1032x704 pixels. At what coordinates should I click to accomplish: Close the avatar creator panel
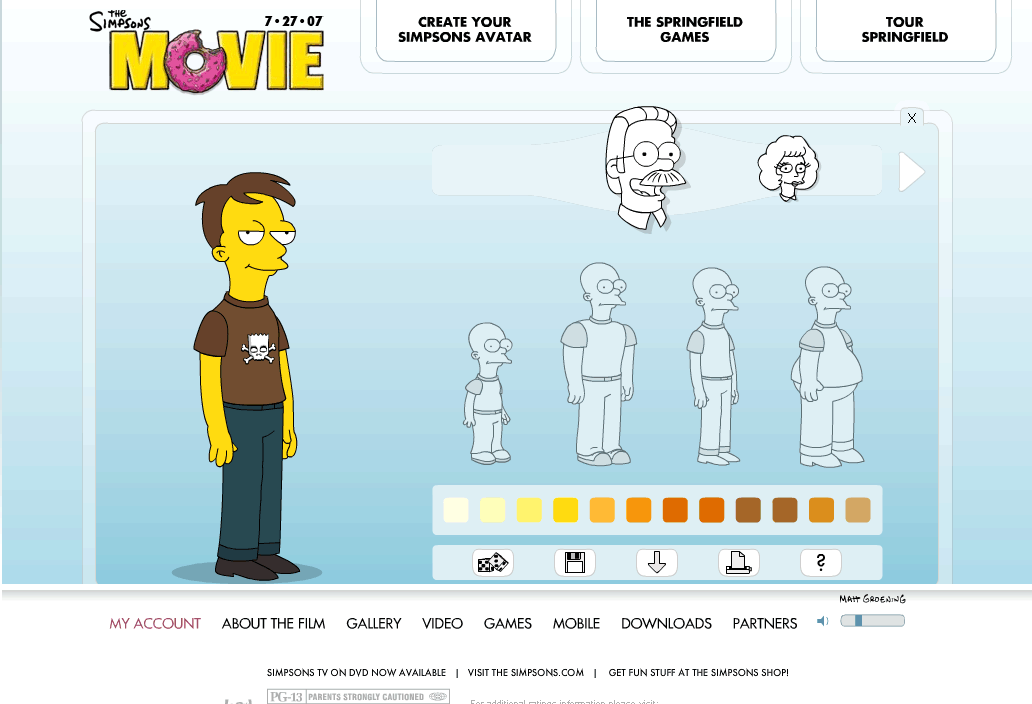(x=911, y=118)
